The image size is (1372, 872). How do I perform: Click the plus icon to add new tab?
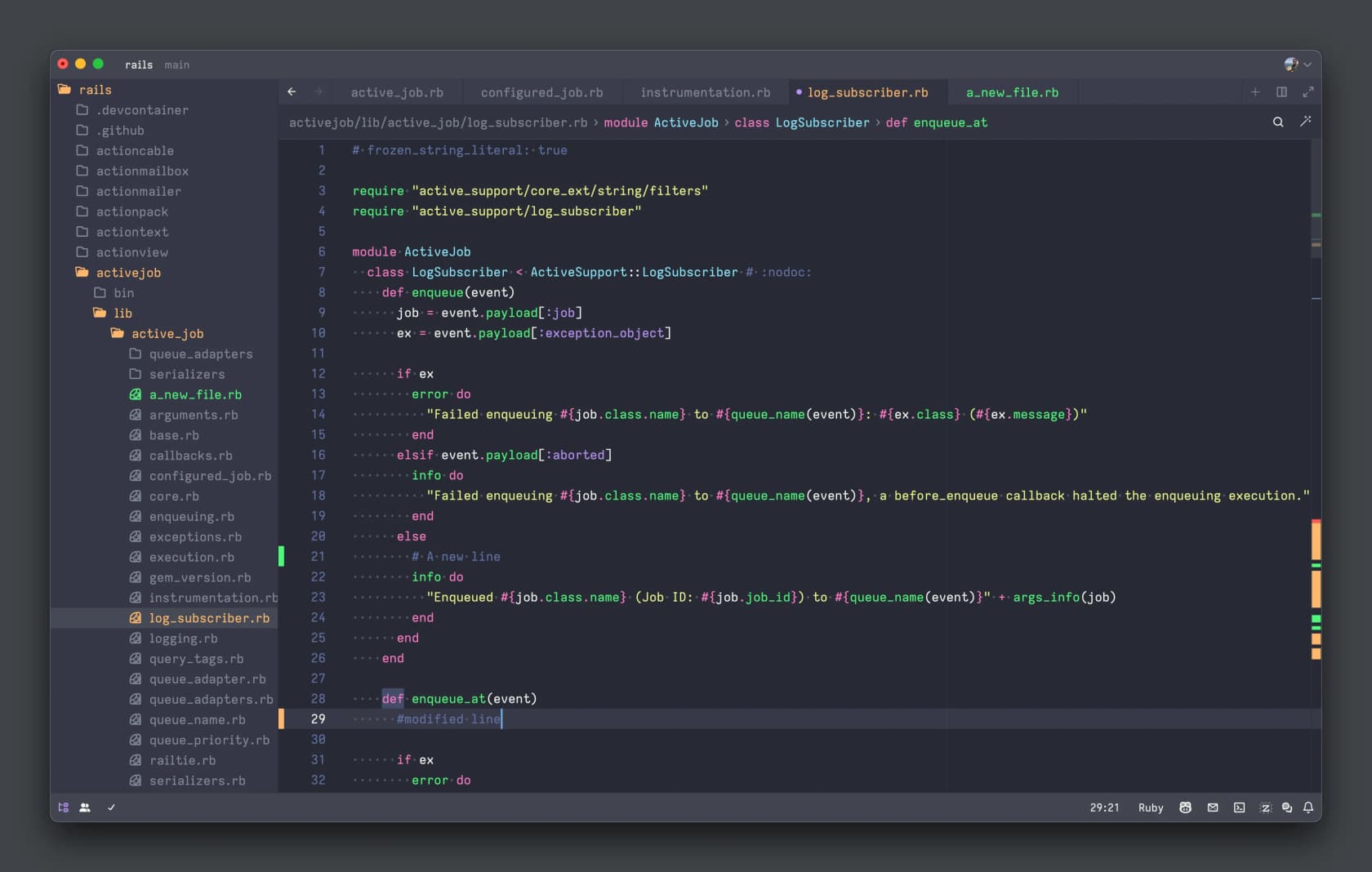[x=1255, y=92]
